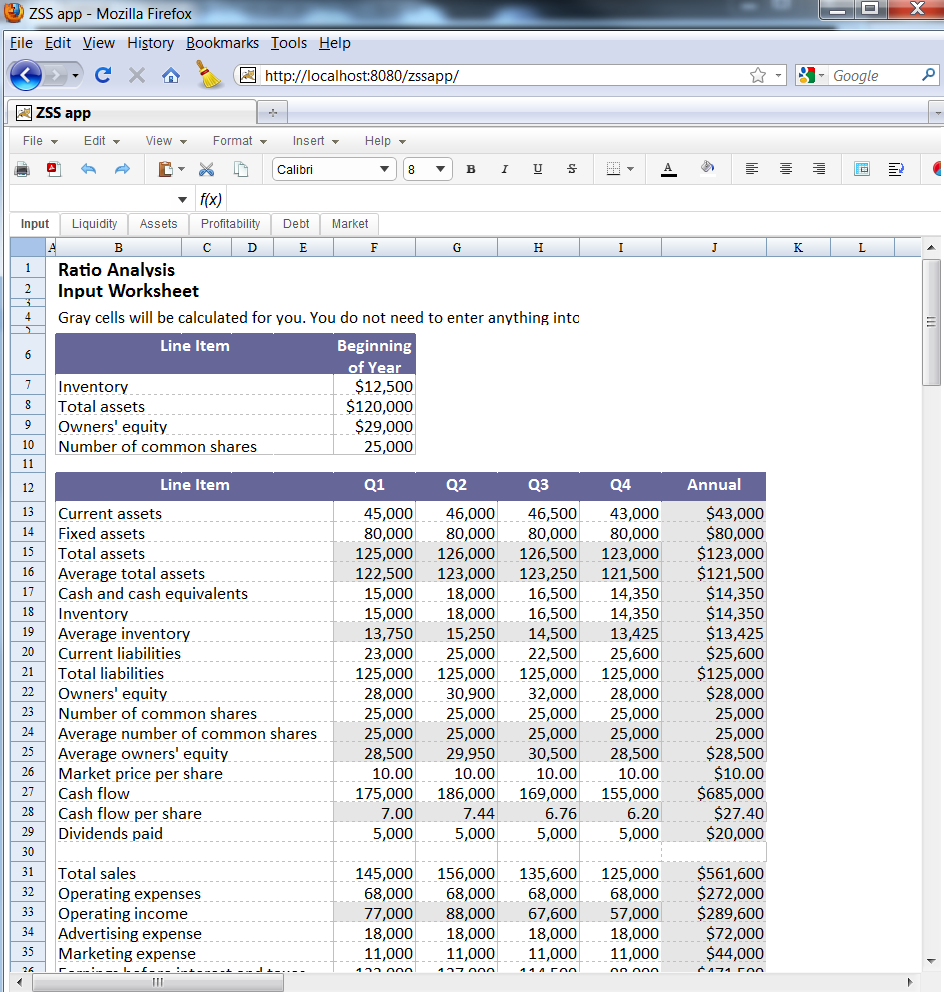This screenshot has width=944, height=992.
Task: Toggle underline formatting
Action: point(538,169)
